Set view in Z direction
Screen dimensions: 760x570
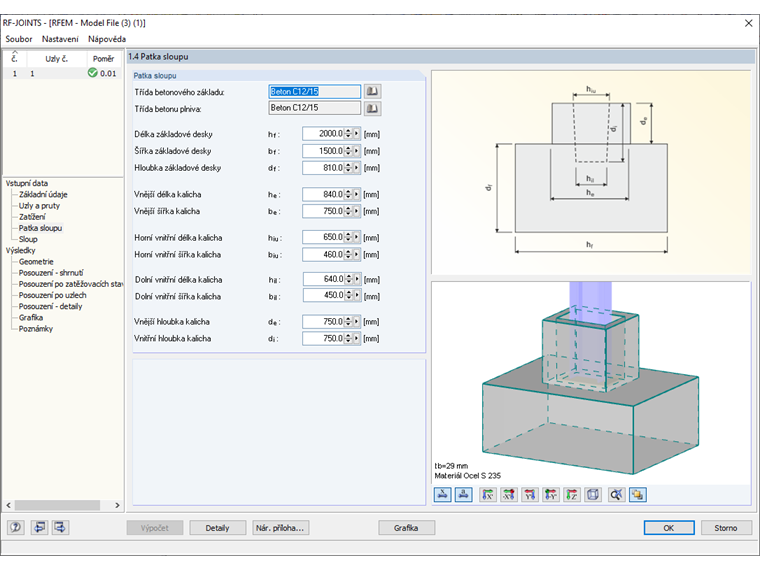click(x=572, y=495)
